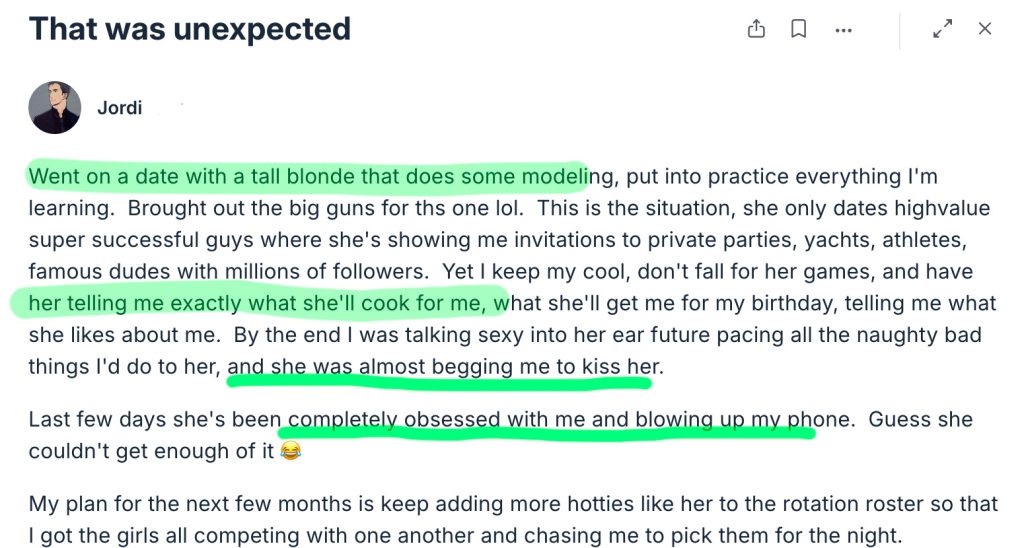The width and height of the screenshot is (1024, 548).
Task: Click the laughing emoji in the post
Action: [290, 452]
